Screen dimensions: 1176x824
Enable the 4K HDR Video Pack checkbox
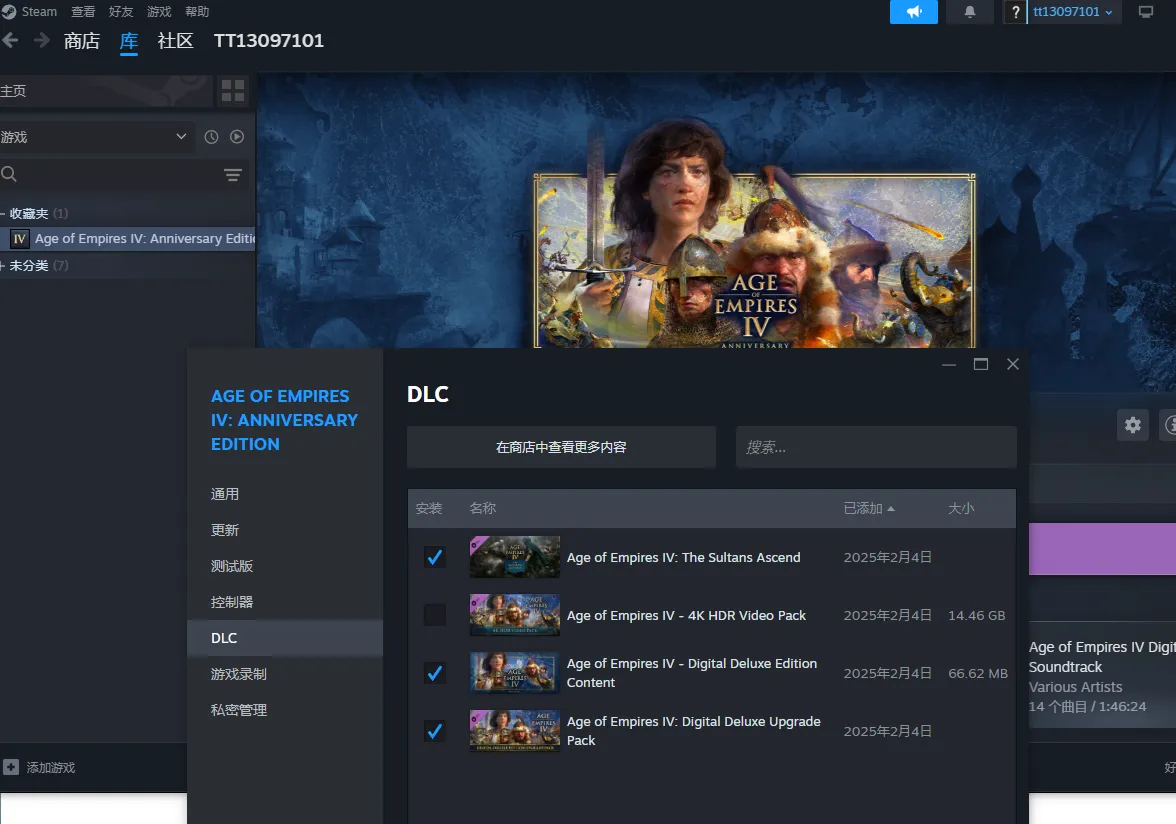point(435,615)
